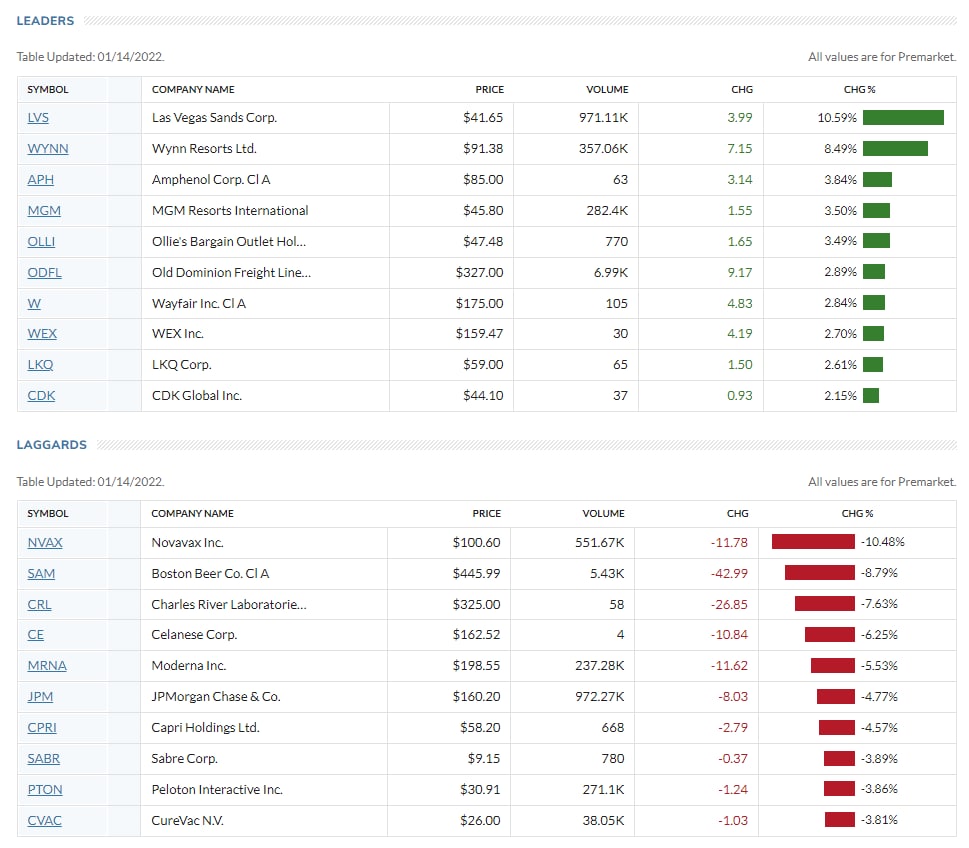The image size is (969, 848).
Task: Click the red bar for Novavax
Action: [x=813, y=542]
